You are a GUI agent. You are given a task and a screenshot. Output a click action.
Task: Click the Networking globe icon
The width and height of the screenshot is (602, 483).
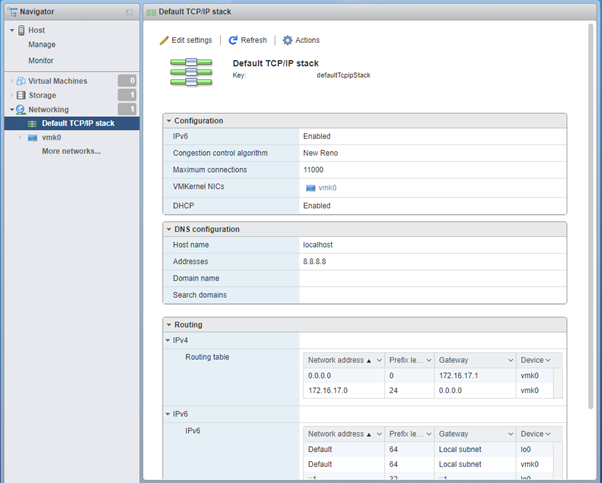point(20,110)
